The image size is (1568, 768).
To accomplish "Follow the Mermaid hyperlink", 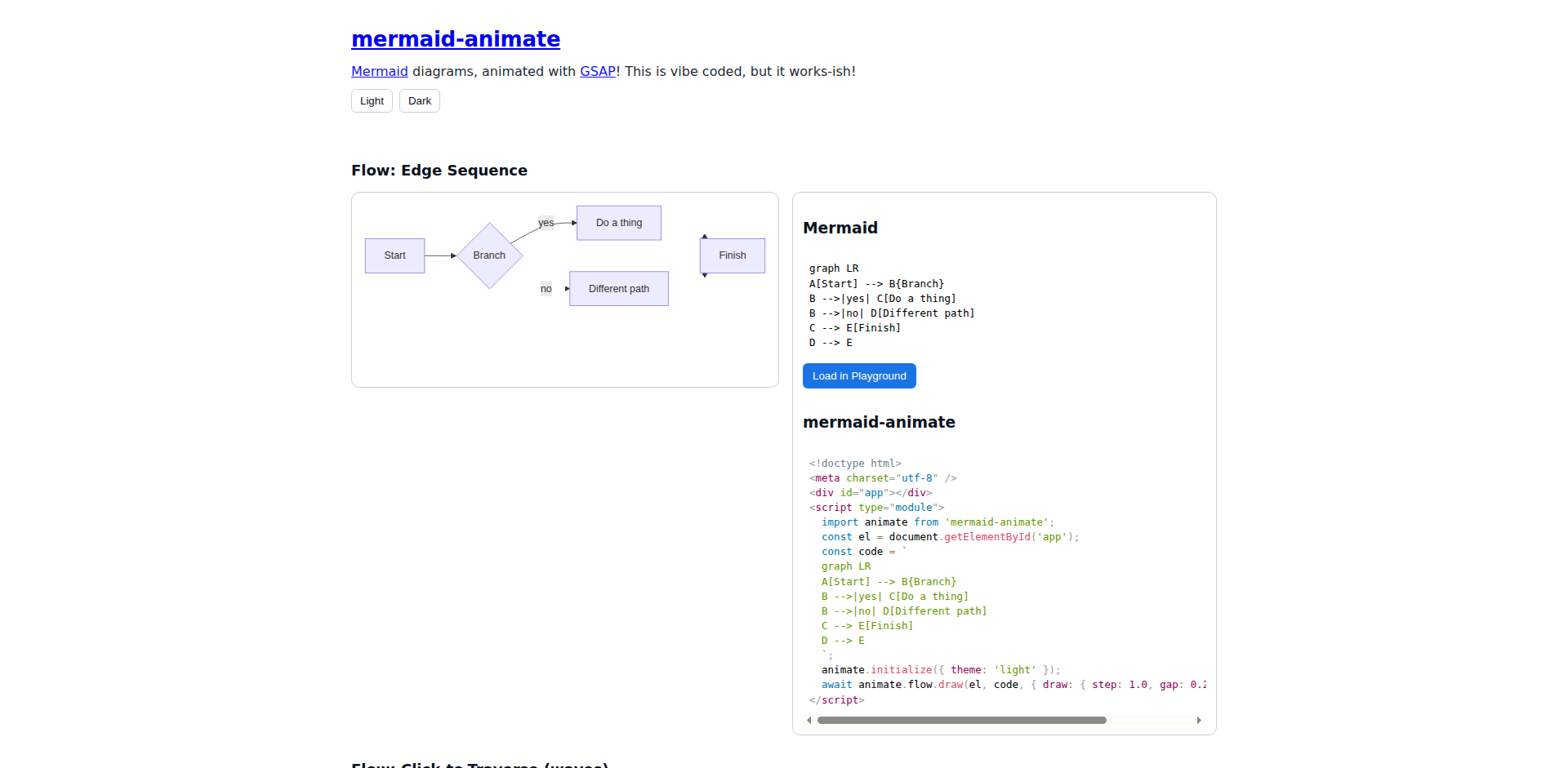I will point(380,72).
